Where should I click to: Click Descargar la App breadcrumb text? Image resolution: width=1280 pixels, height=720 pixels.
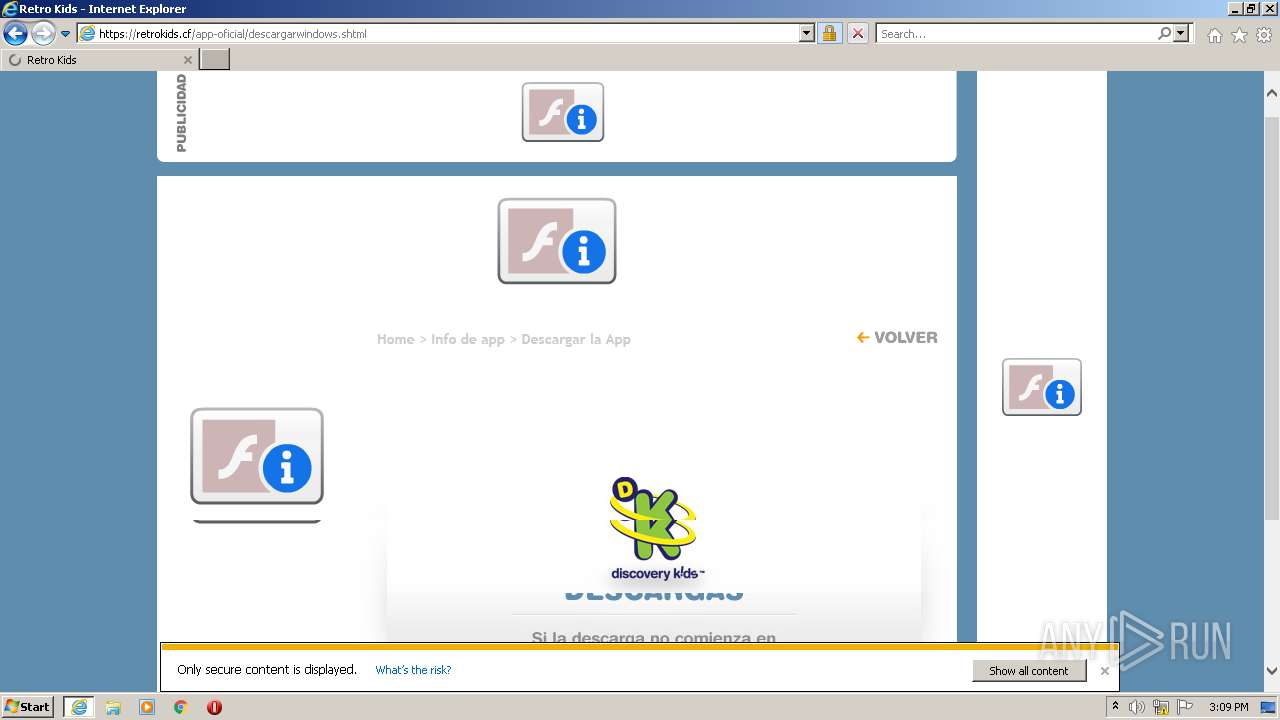point(576,339)
